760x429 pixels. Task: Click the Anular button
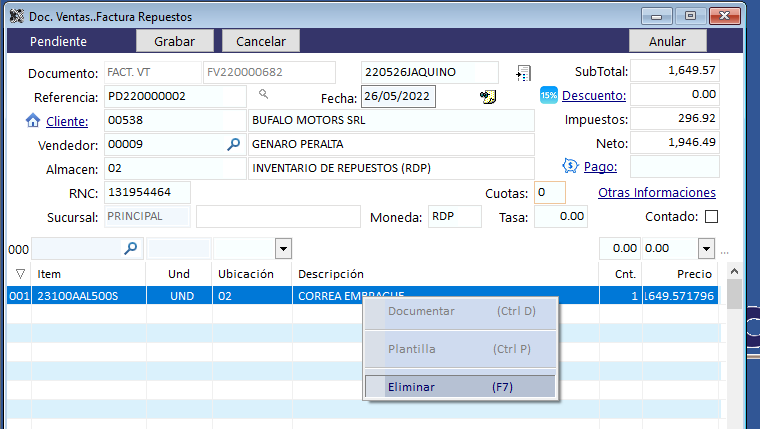pyautogui.click(x=667, y=41)
